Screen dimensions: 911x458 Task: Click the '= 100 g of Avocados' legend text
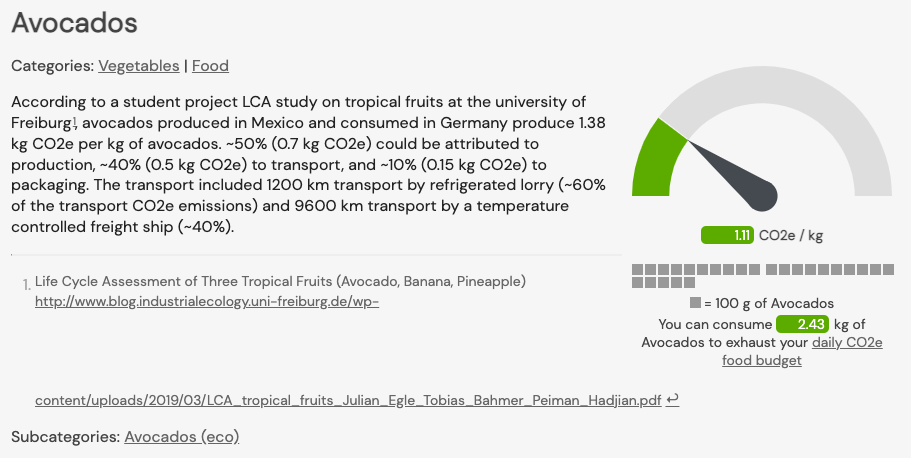(769, 303)
